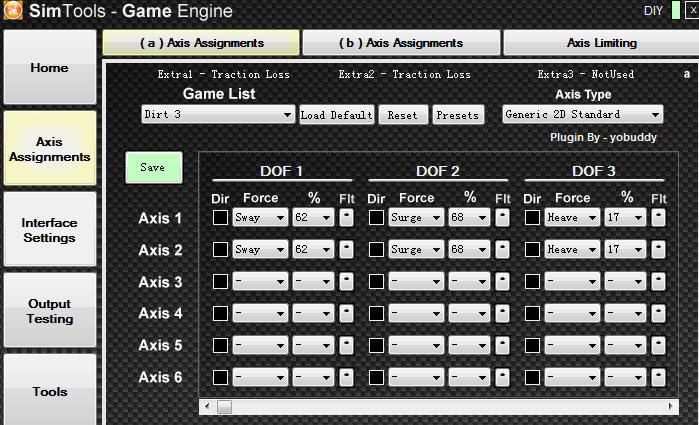Open the Axis Limiting tab
The image size is (699, 425).
click(x=600, y=43)
